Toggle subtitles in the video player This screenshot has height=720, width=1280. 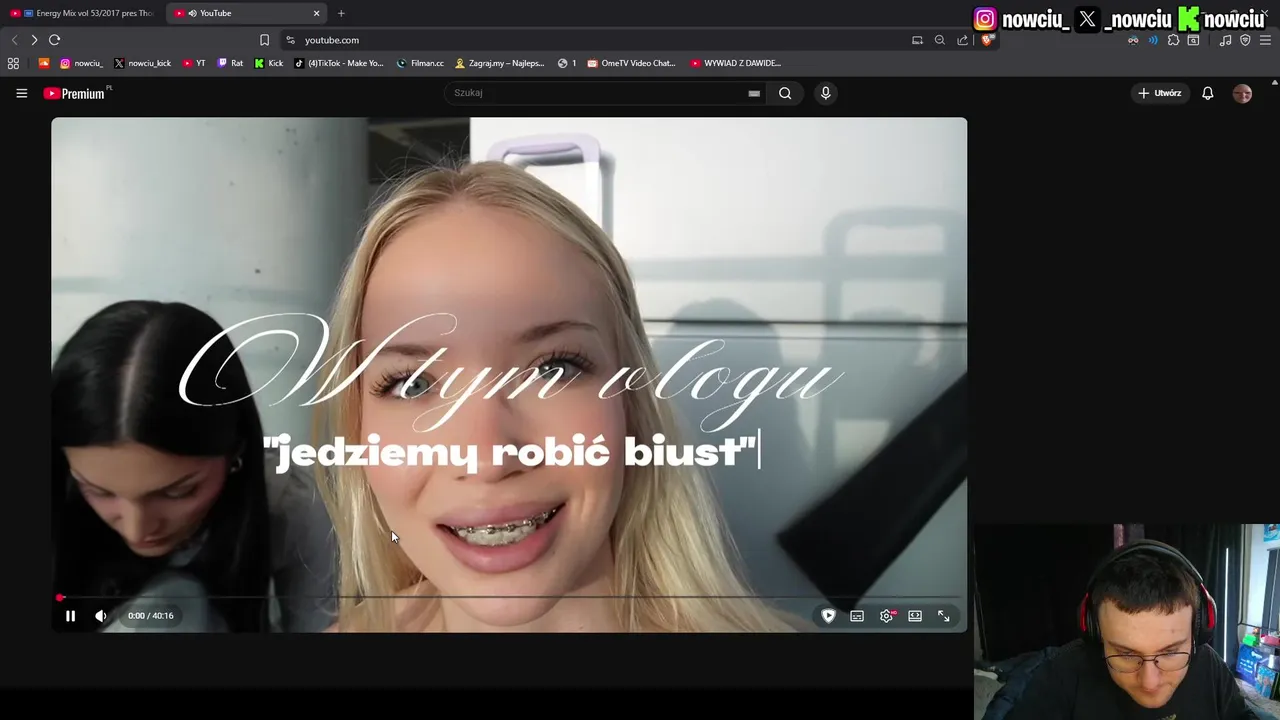coord(857,616)
